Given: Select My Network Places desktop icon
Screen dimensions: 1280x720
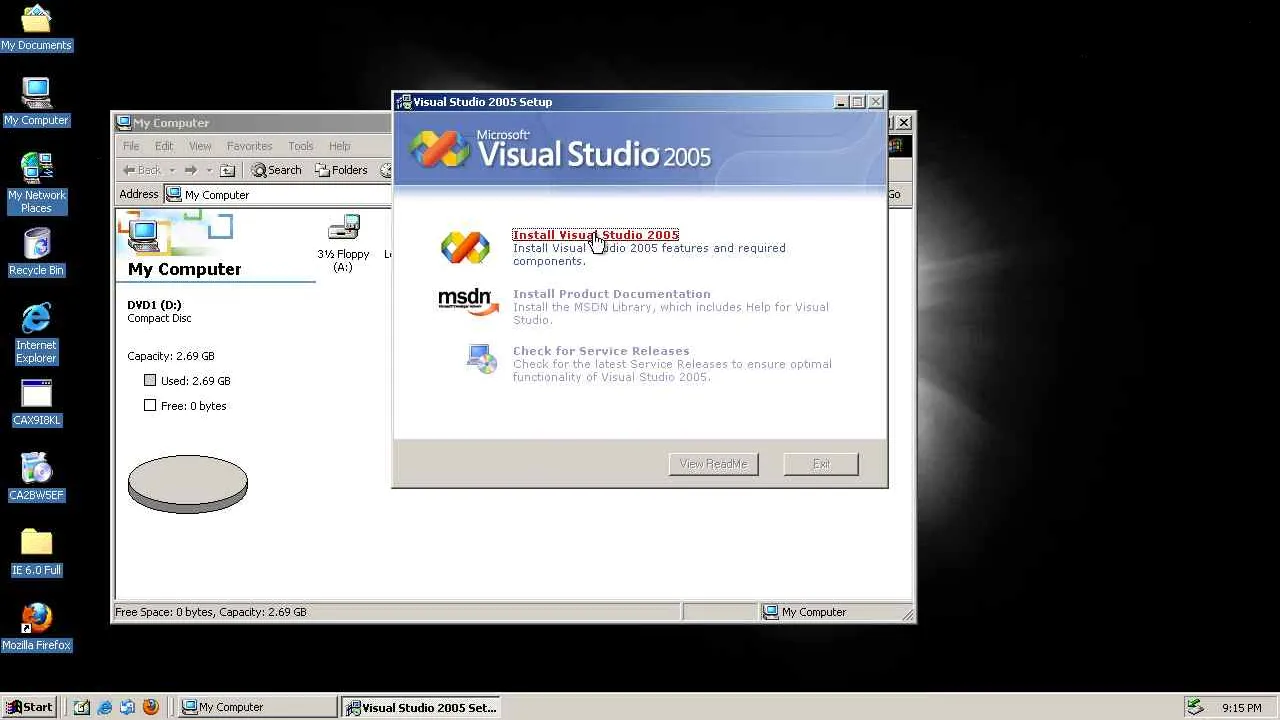Looking at the screenshot, I should coord(36,184).
